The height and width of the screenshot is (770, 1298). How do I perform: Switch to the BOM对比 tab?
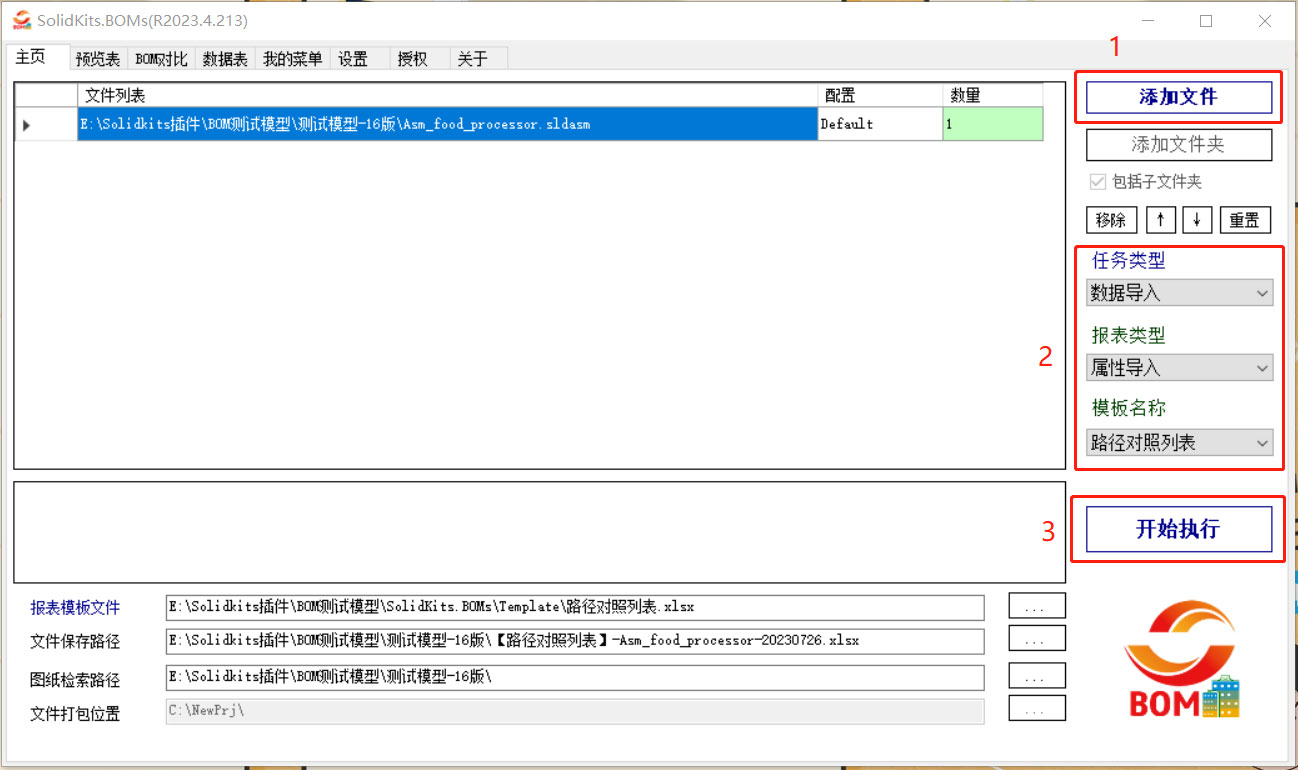(x=160, y=58)
